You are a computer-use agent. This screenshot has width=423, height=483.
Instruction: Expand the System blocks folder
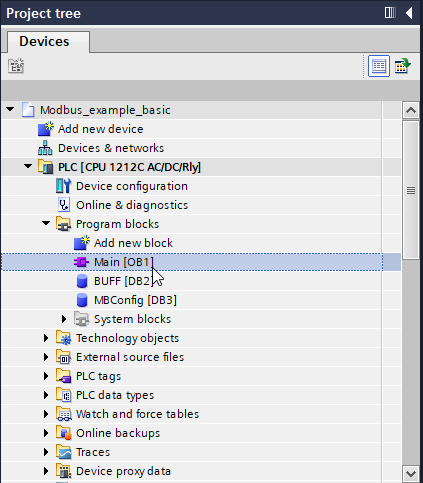coord(64,319)
